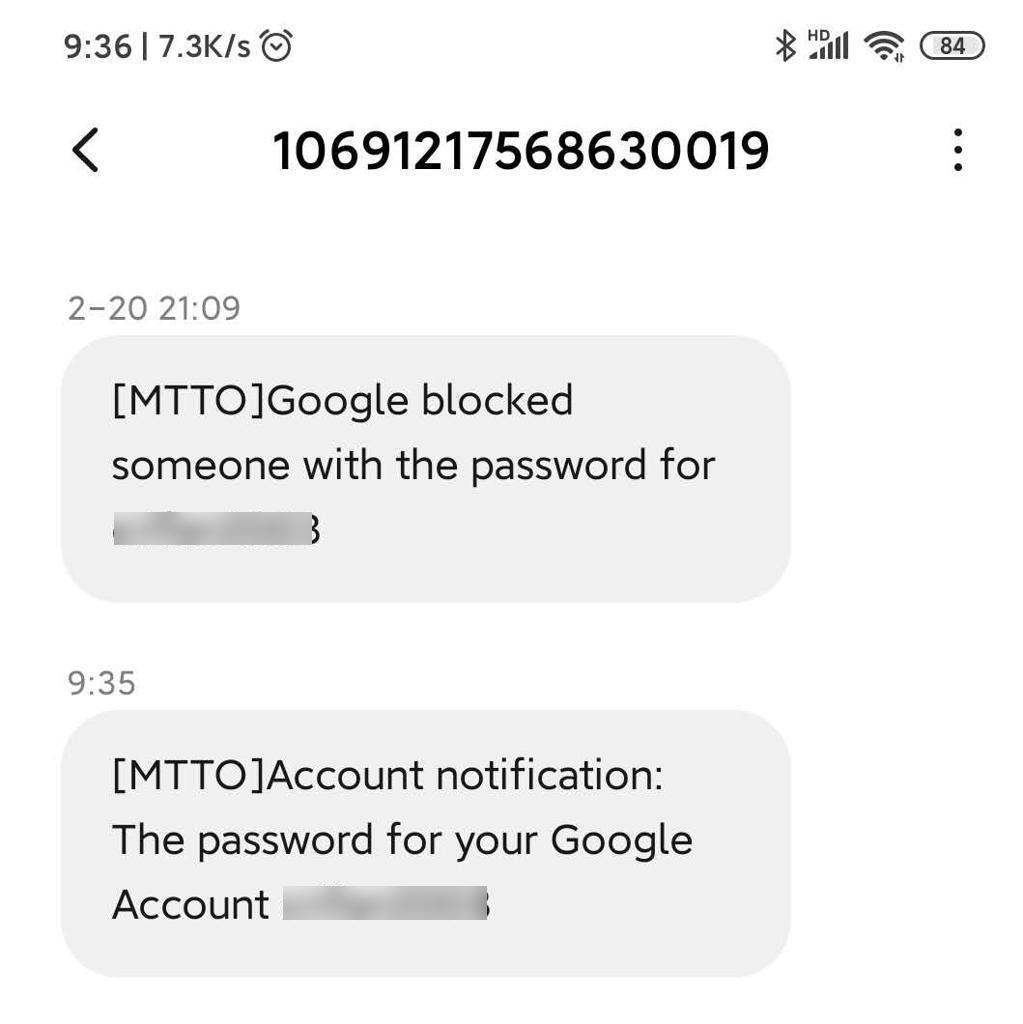Image resolution: width=1023 pixels, height=1024 pixels.
Task: Tap "password for" text in first message
Action: [592, 466]
